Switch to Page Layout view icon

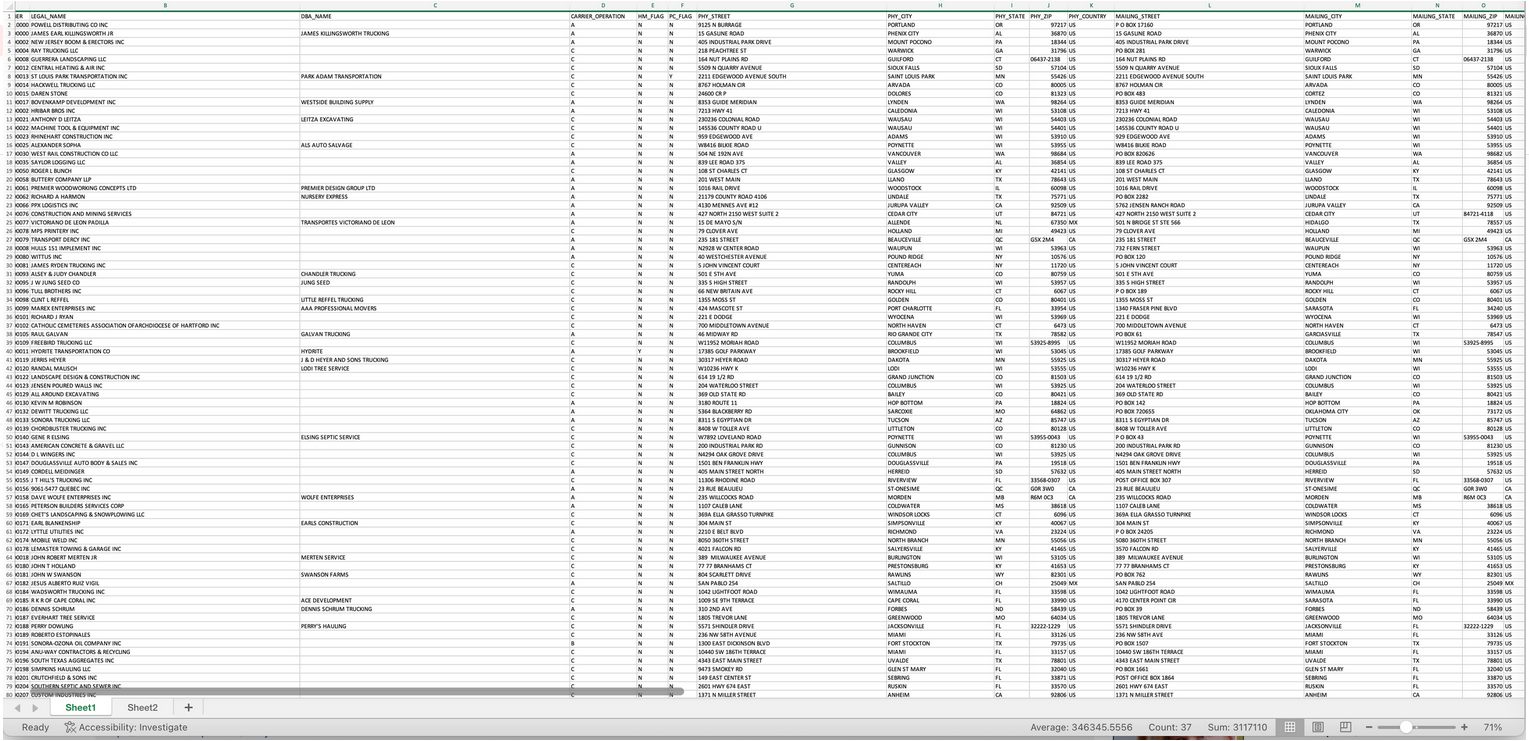[x=1318, y=727]
